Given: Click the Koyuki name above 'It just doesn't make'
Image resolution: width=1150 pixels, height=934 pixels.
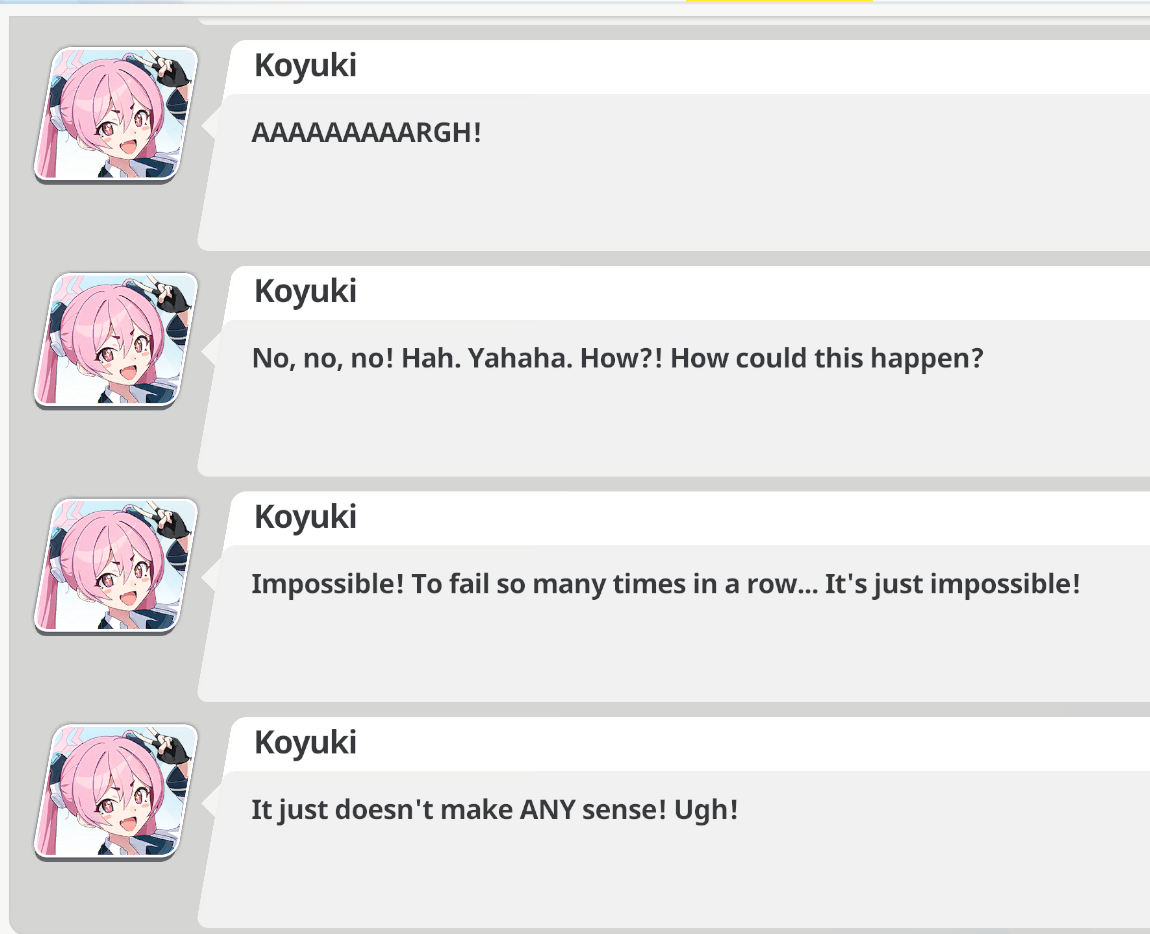Looking at the screenshot, I should 305,743.
